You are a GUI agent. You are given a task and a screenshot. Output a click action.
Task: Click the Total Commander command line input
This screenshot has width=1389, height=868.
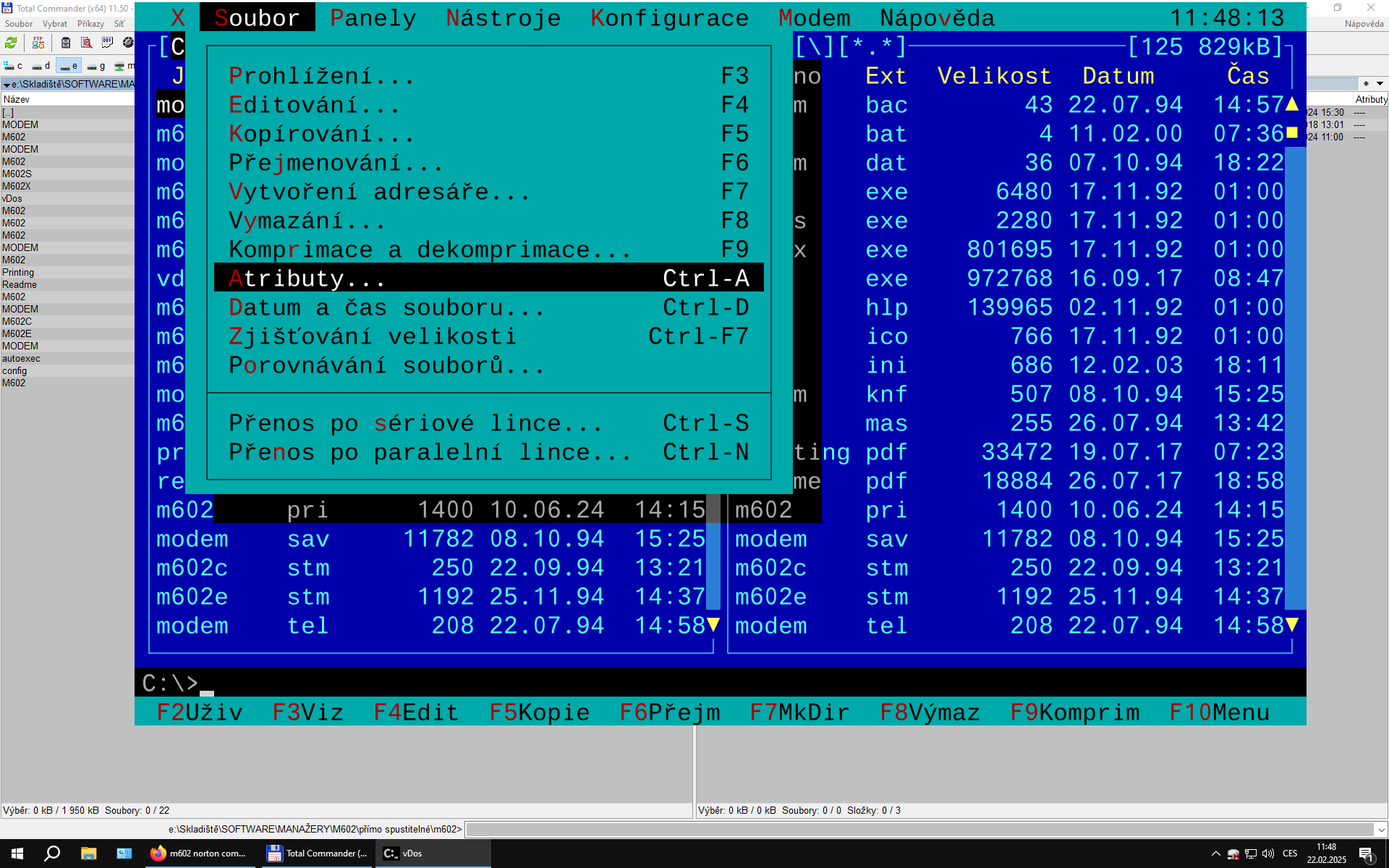point(919,830)
